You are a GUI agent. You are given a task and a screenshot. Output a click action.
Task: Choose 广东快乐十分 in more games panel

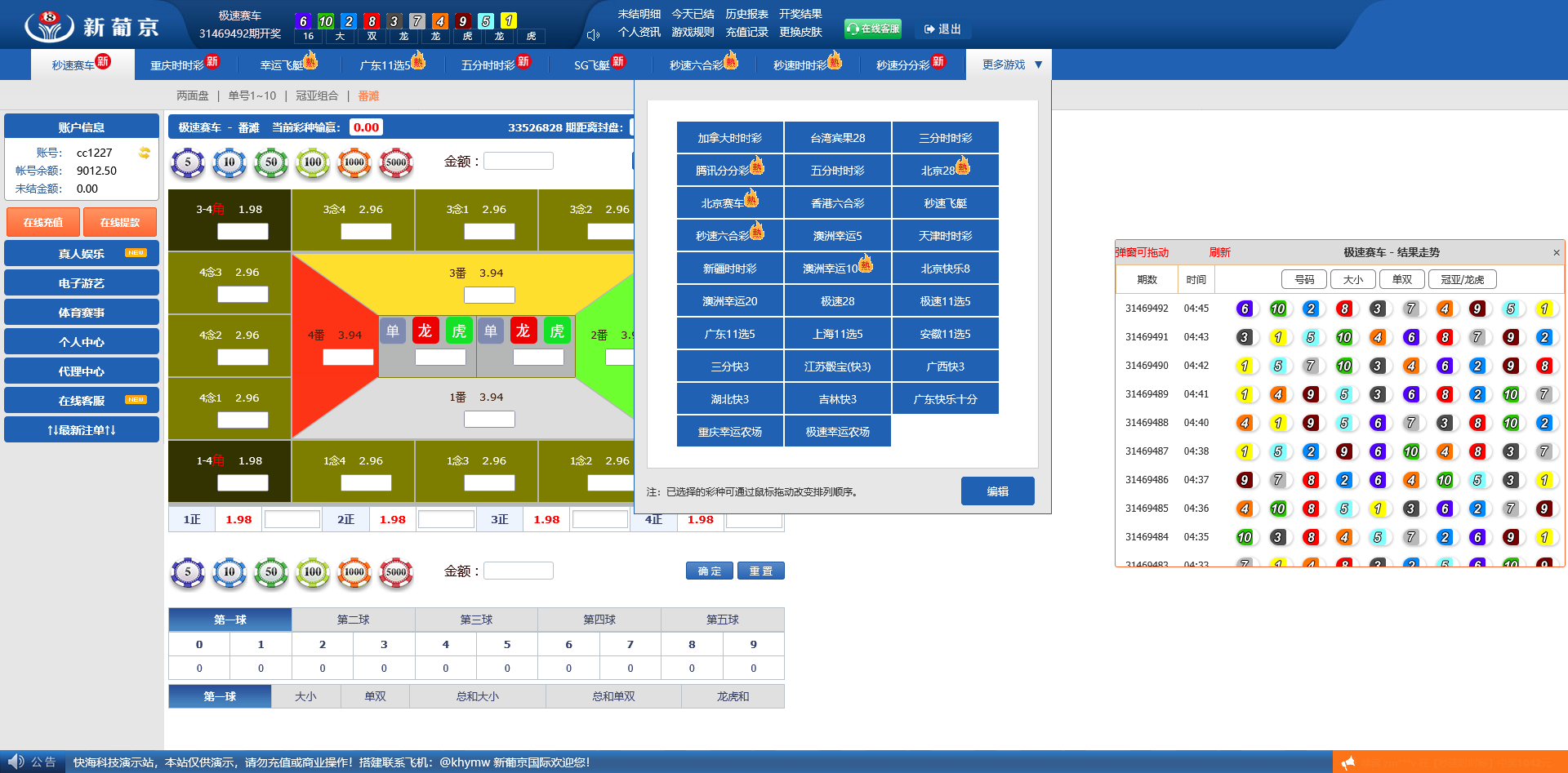[946, 398]
